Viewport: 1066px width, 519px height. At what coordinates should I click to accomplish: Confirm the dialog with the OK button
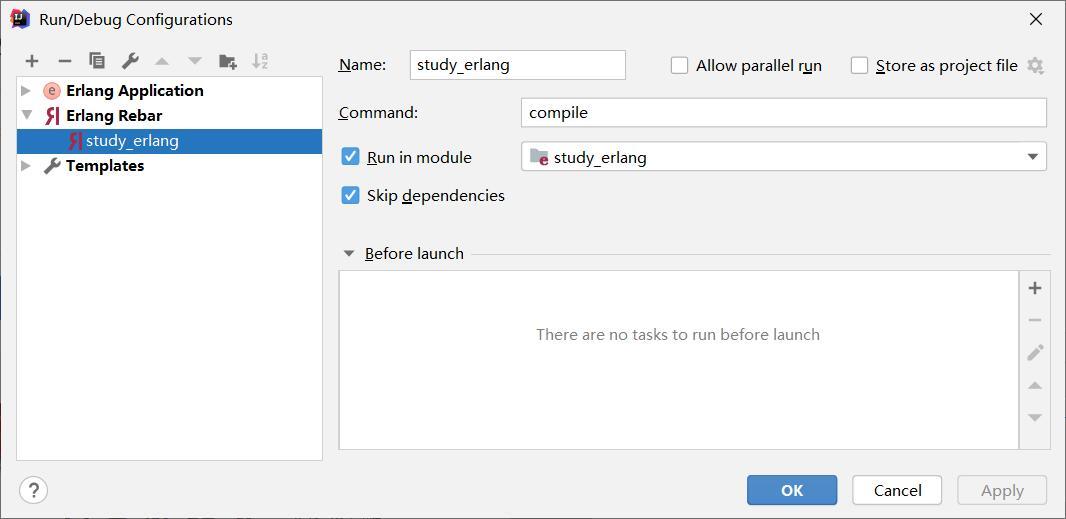tap(792, 490)
